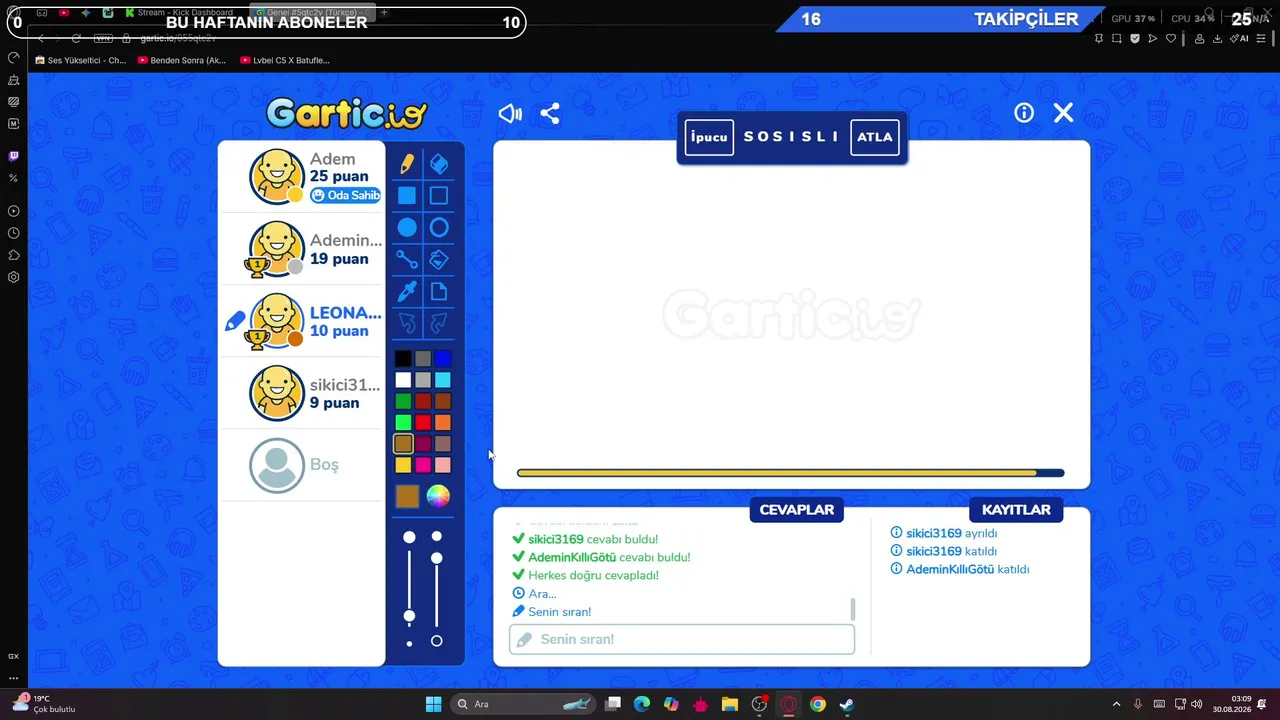Open the Windows Start menu
Image resolution: width=1280 pixels, height=720 pixels.
tap(434, 704)
